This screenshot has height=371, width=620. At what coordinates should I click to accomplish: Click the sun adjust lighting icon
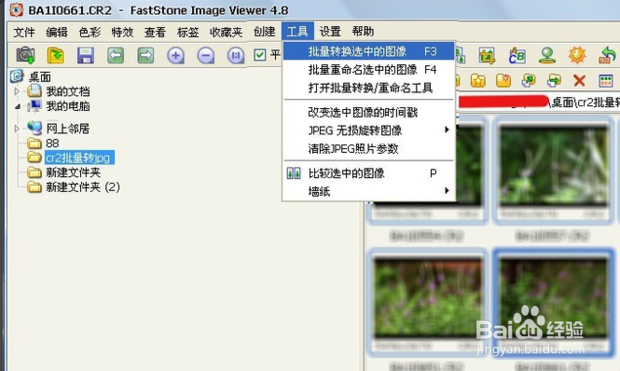pyautogui.click(x=577, y=55)
